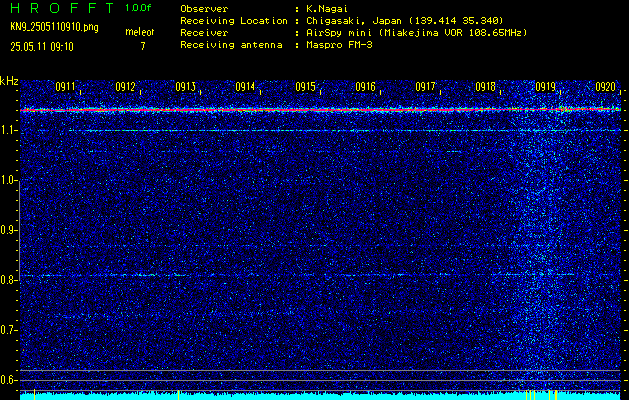The width and height of the screenshot is (629, 400).
Task: Select the 1.0 frequency axis label
Action: (x=8, y=181)
